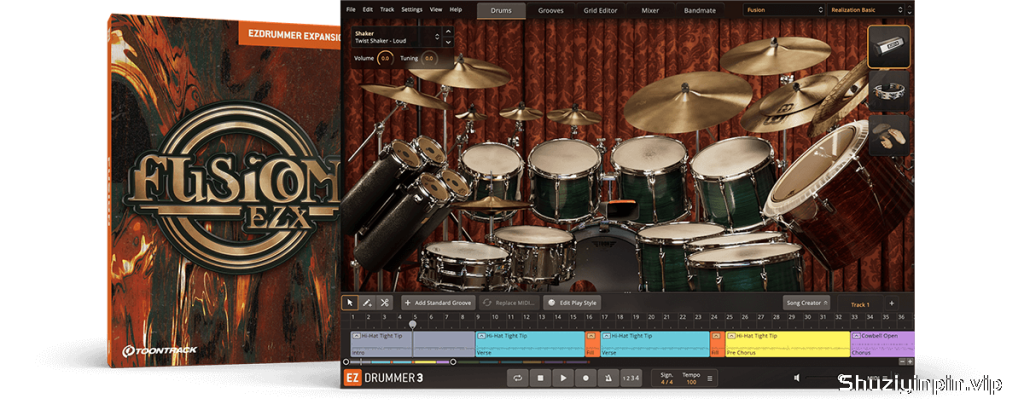1024x416 pixels.
Task: Add a new track with plus button
Action: click(891, 304)
